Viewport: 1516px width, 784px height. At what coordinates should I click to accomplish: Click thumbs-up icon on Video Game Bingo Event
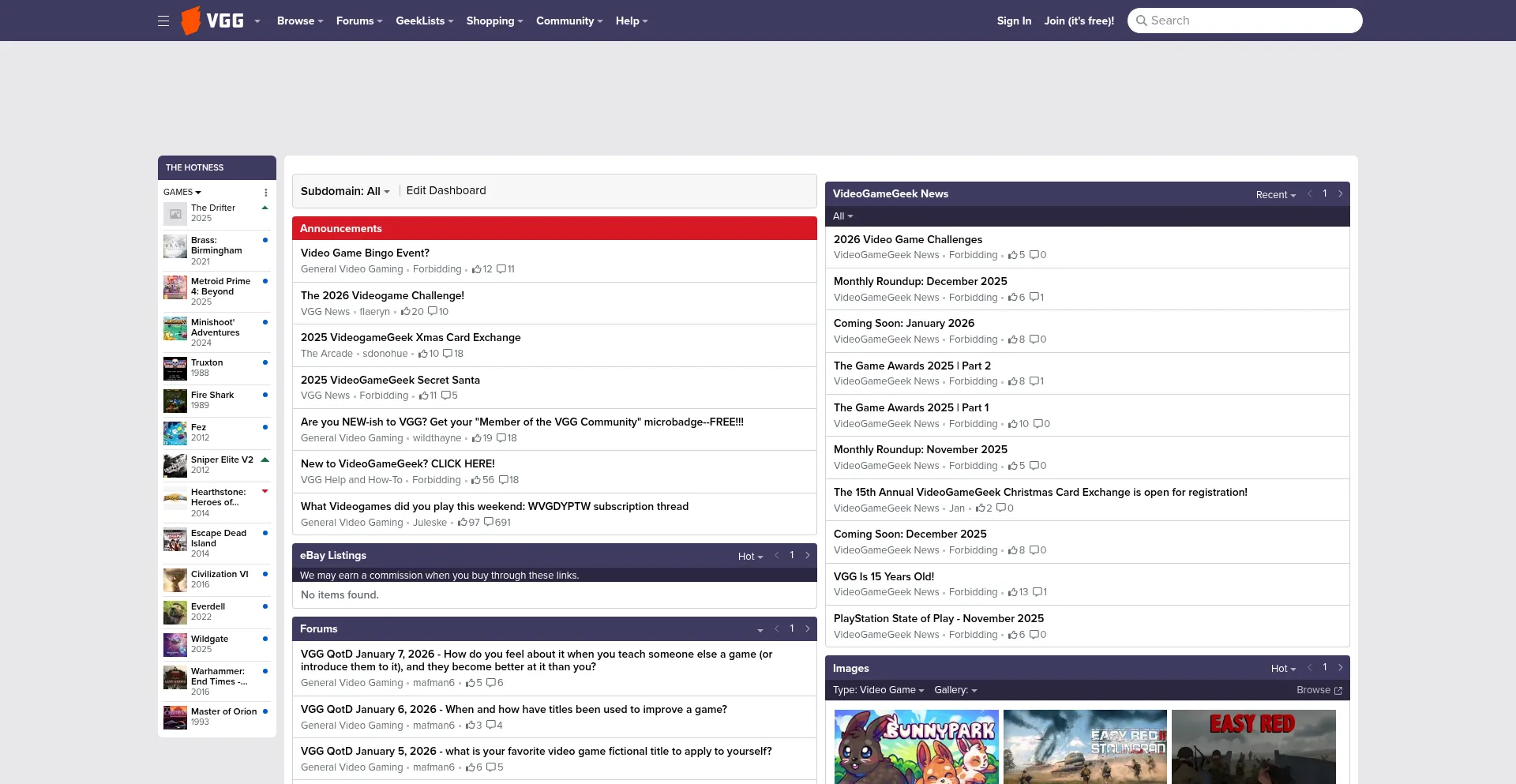pos(476,270)
